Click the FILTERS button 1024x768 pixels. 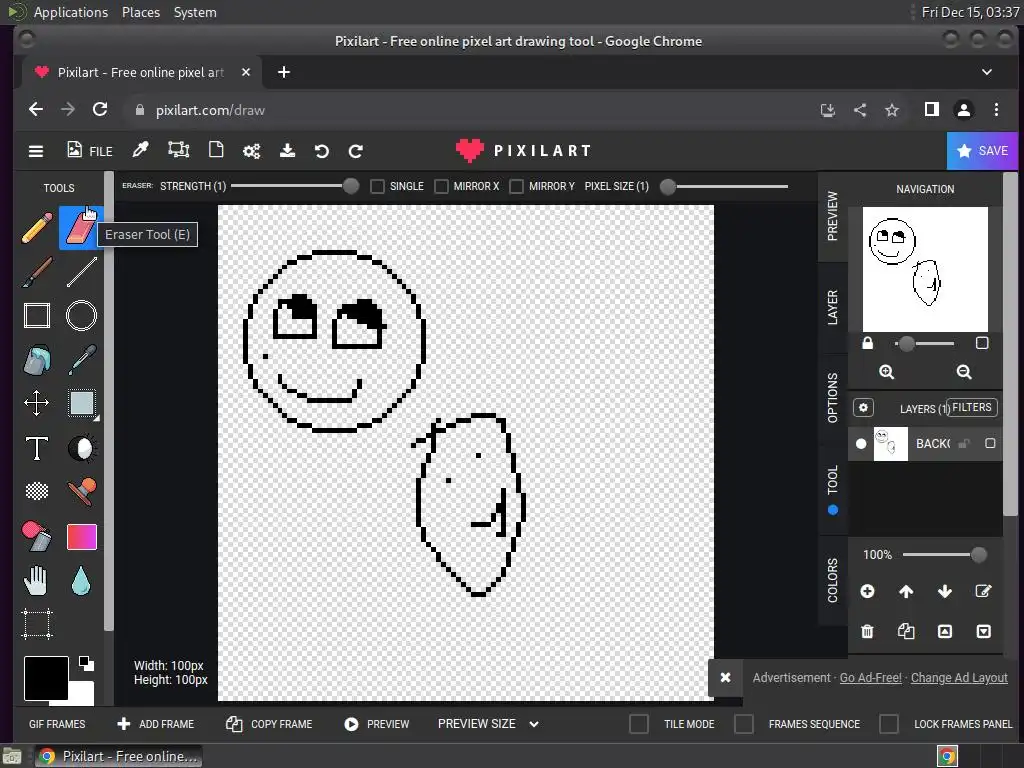[972, 408]
